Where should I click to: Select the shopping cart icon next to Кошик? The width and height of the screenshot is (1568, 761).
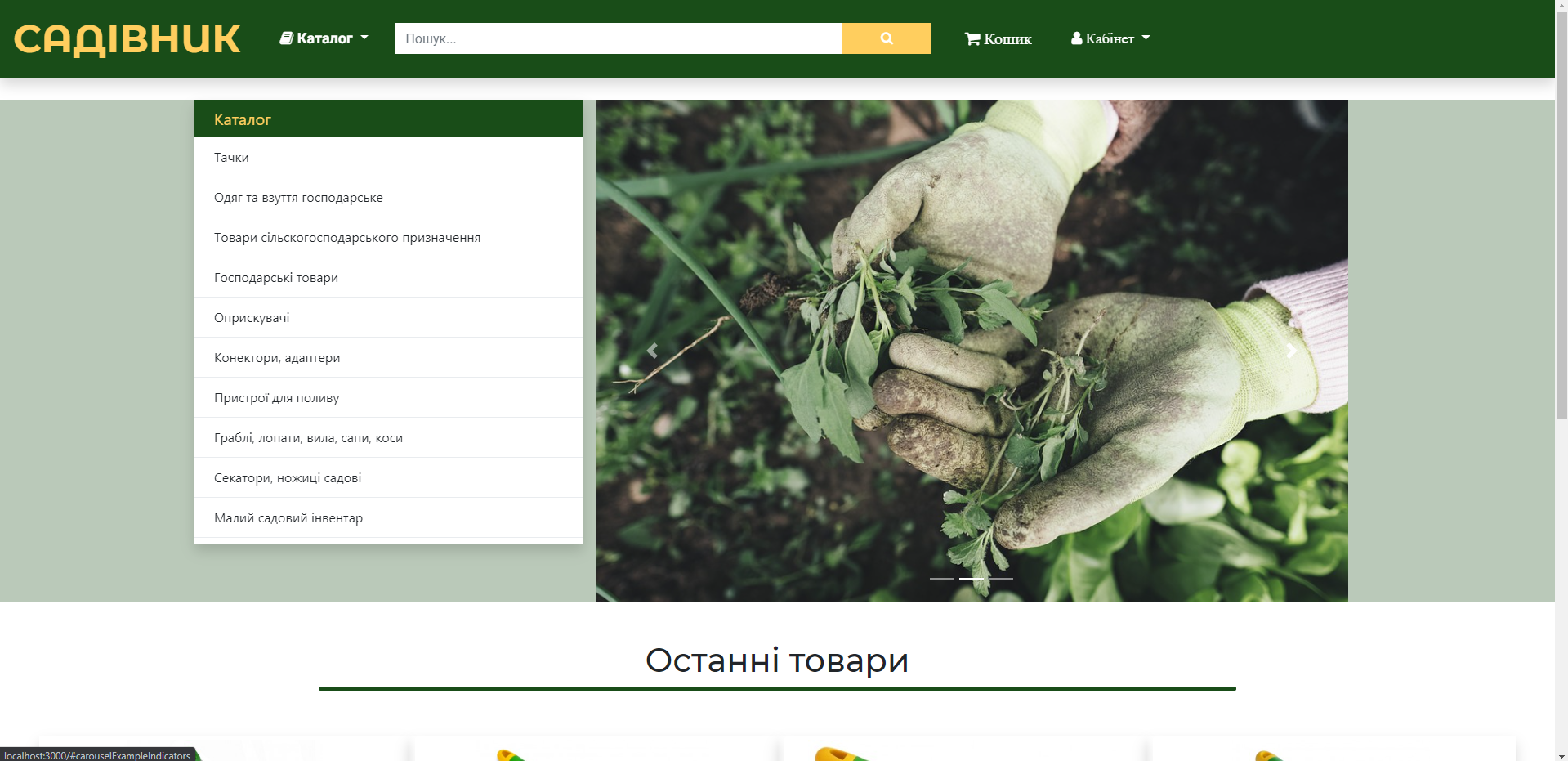(x=972, y=38)
